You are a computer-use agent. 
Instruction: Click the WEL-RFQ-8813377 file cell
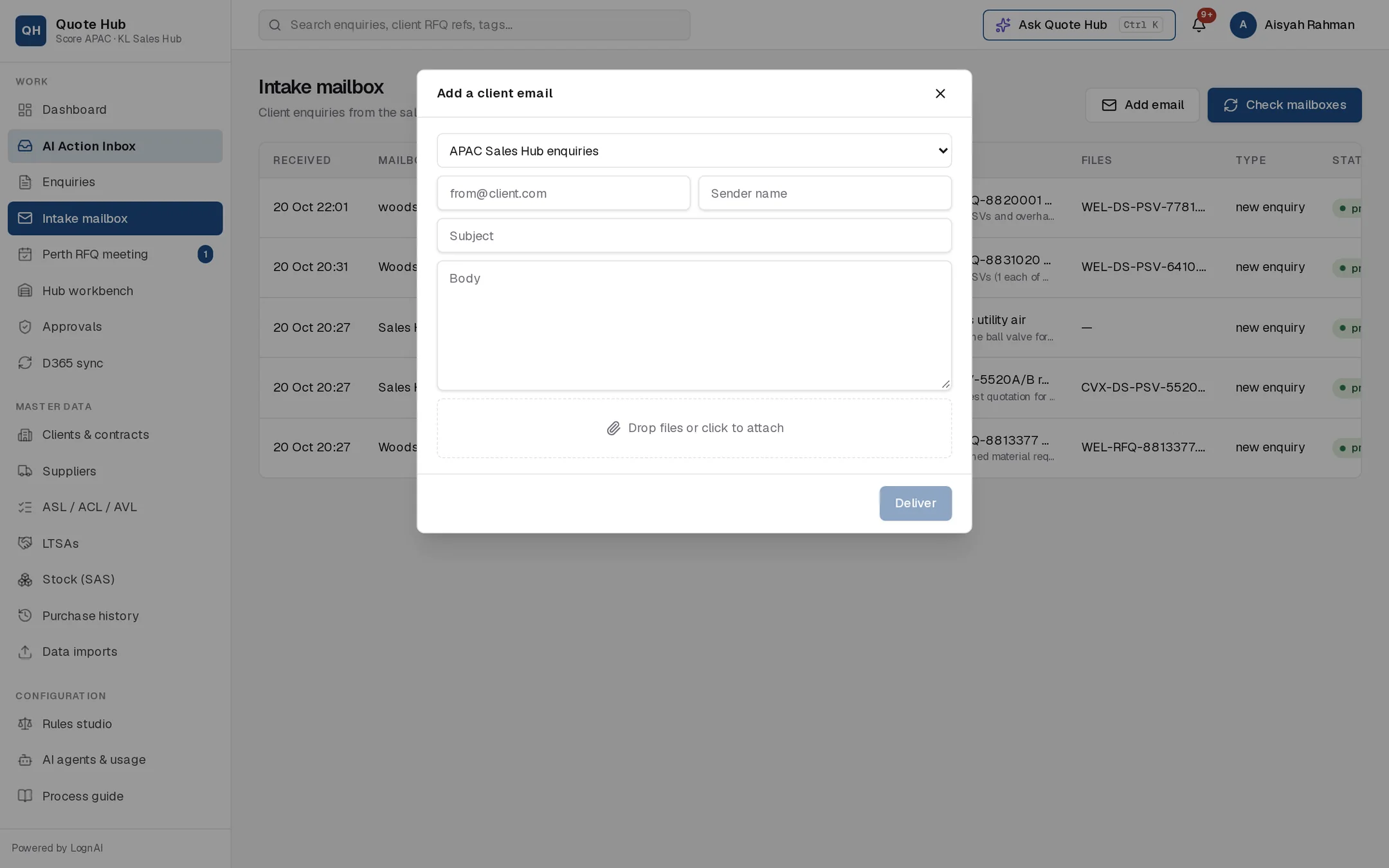(x=1143, y=447)
